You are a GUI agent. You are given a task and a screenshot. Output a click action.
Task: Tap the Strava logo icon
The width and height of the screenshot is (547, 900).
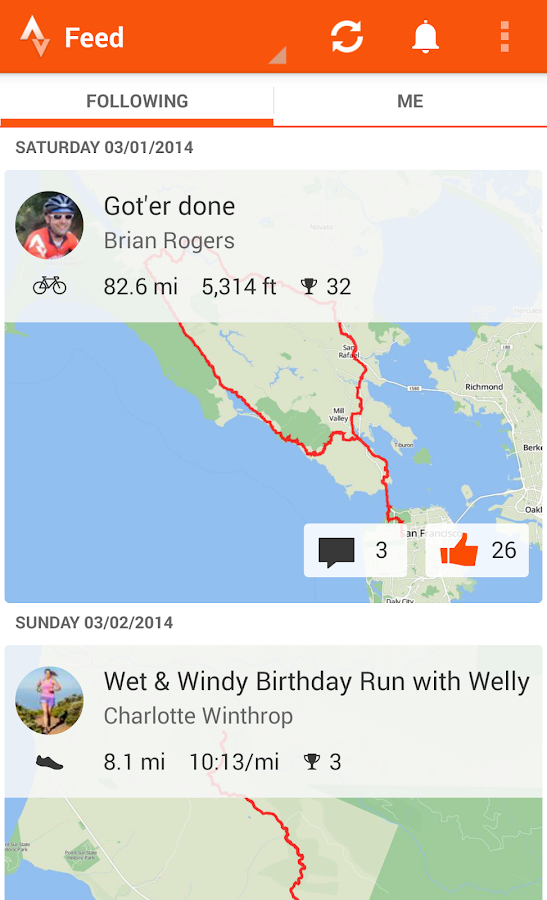click(35, 37)
